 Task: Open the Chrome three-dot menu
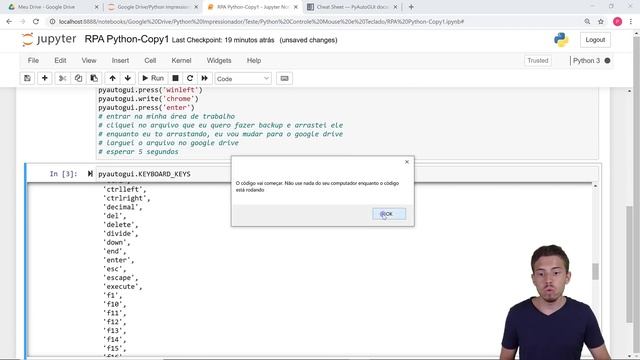[631, 22]
